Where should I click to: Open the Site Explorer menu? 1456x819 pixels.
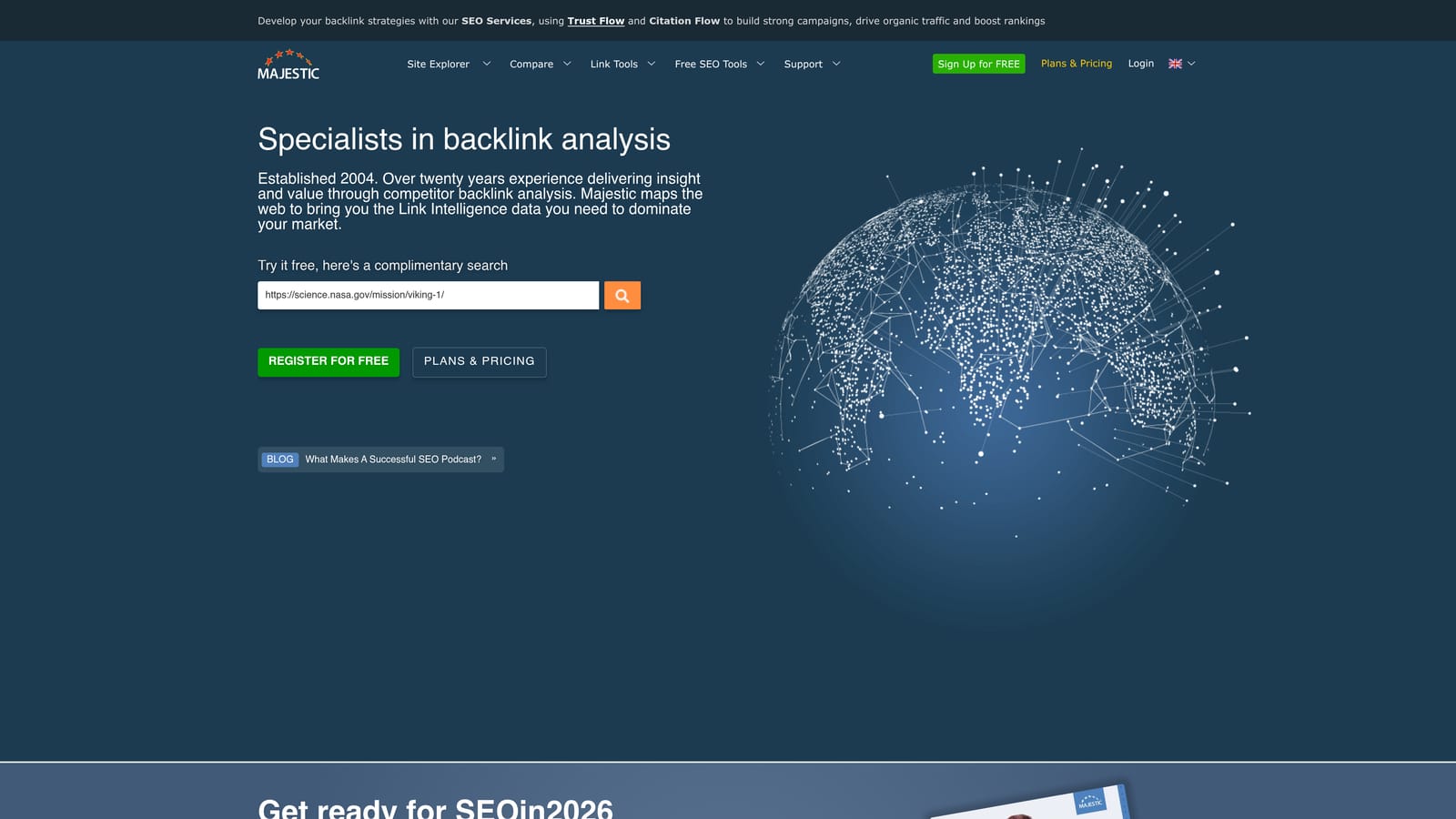tap(438, 64)
